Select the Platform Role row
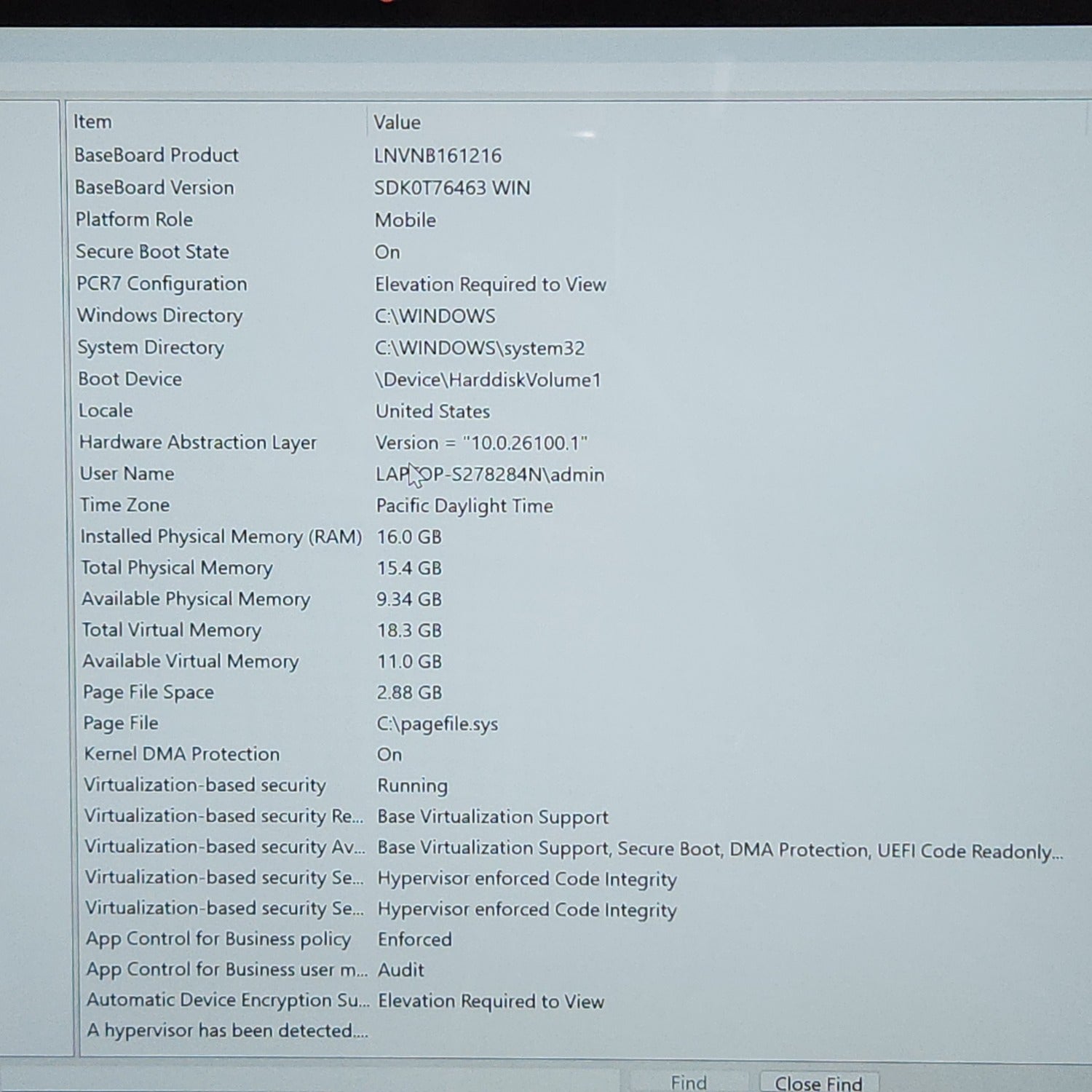This screenshot has height=1092, width=1092. click(135, 220)
